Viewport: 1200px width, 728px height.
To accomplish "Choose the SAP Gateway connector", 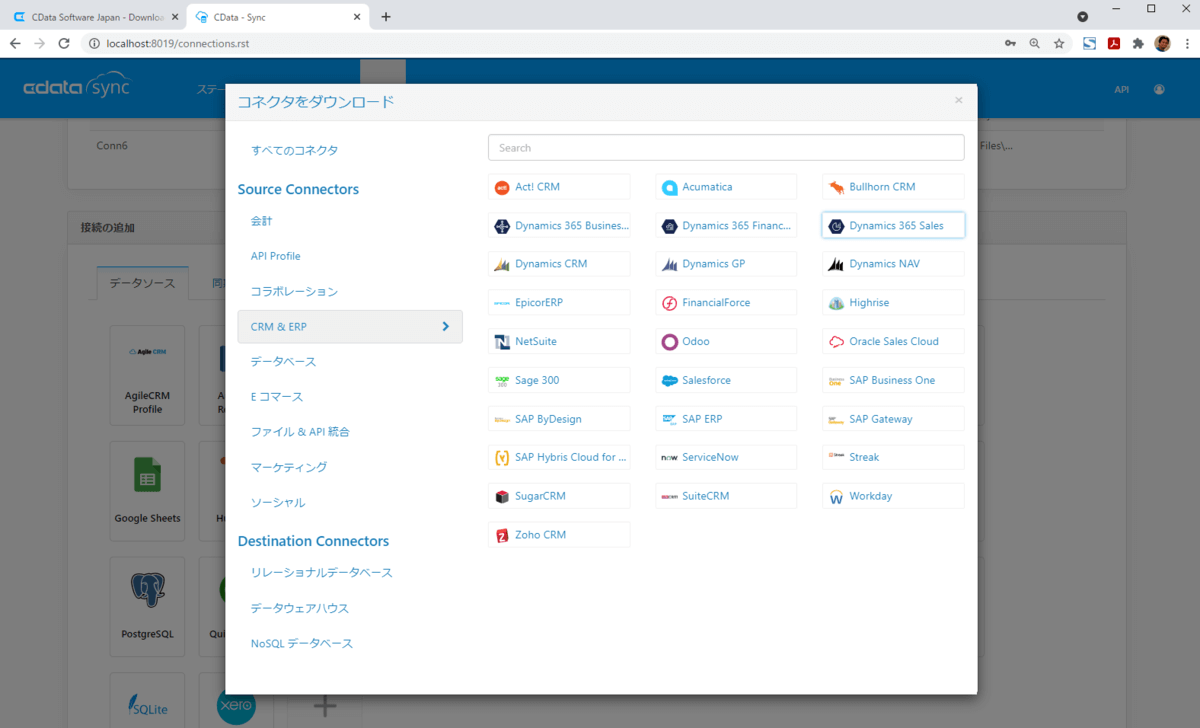I will pyautogui.click(x=893, y=419).
